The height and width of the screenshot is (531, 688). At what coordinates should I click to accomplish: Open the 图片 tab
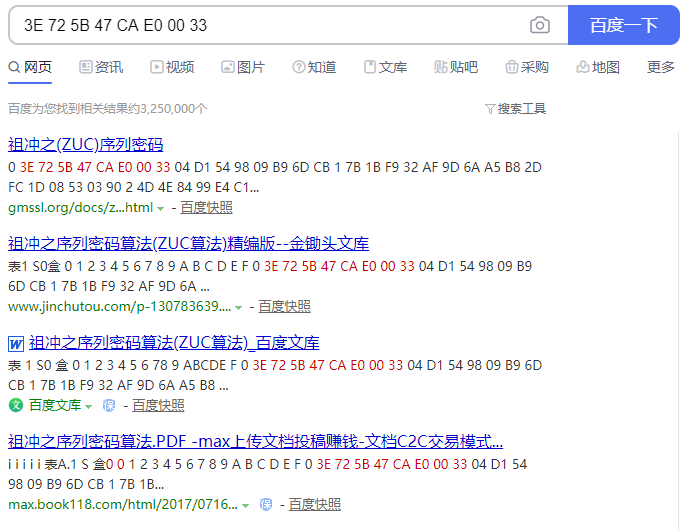(x=243, y=67)
